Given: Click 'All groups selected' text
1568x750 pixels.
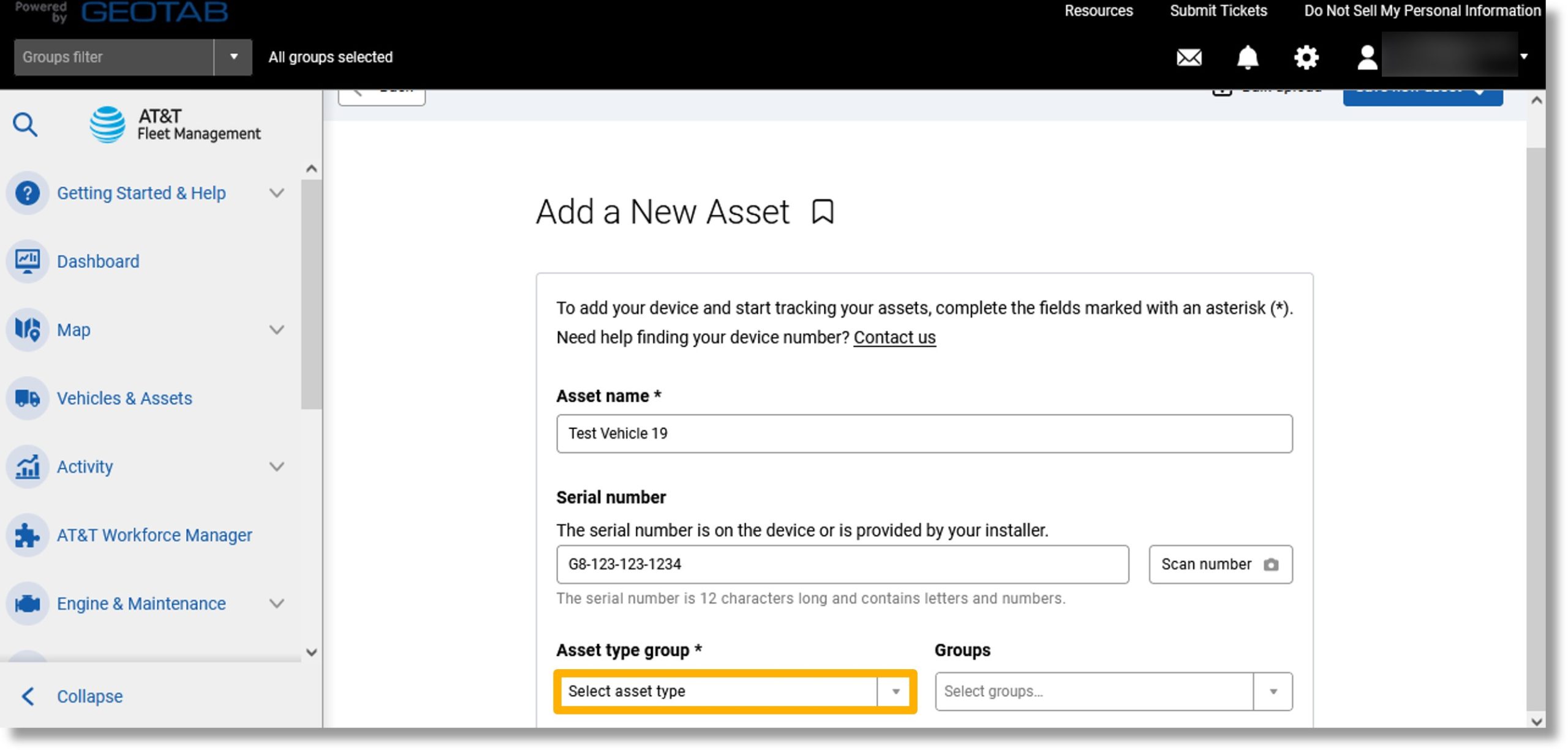Looking at the screenshot, I should coord(330,57).
